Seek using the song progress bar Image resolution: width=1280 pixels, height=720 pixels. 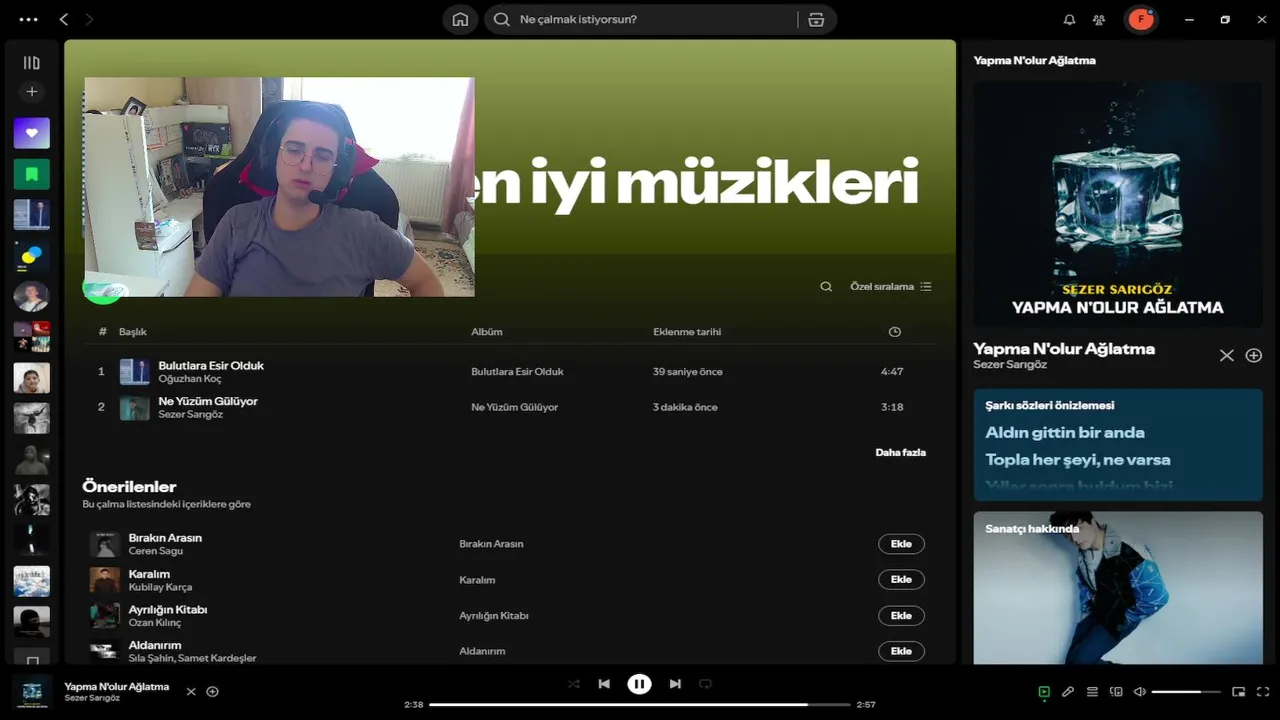[639, 704]
